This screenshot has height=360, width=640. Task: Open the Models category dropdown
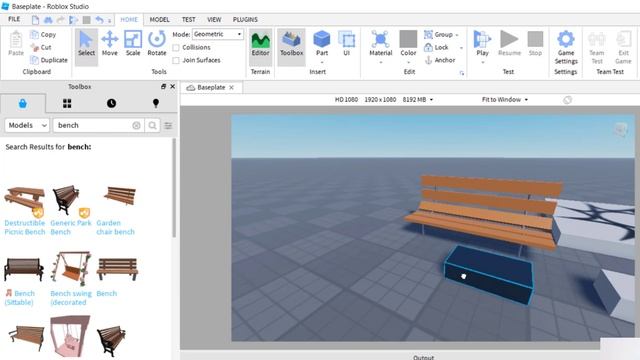[x=27, y=125]
